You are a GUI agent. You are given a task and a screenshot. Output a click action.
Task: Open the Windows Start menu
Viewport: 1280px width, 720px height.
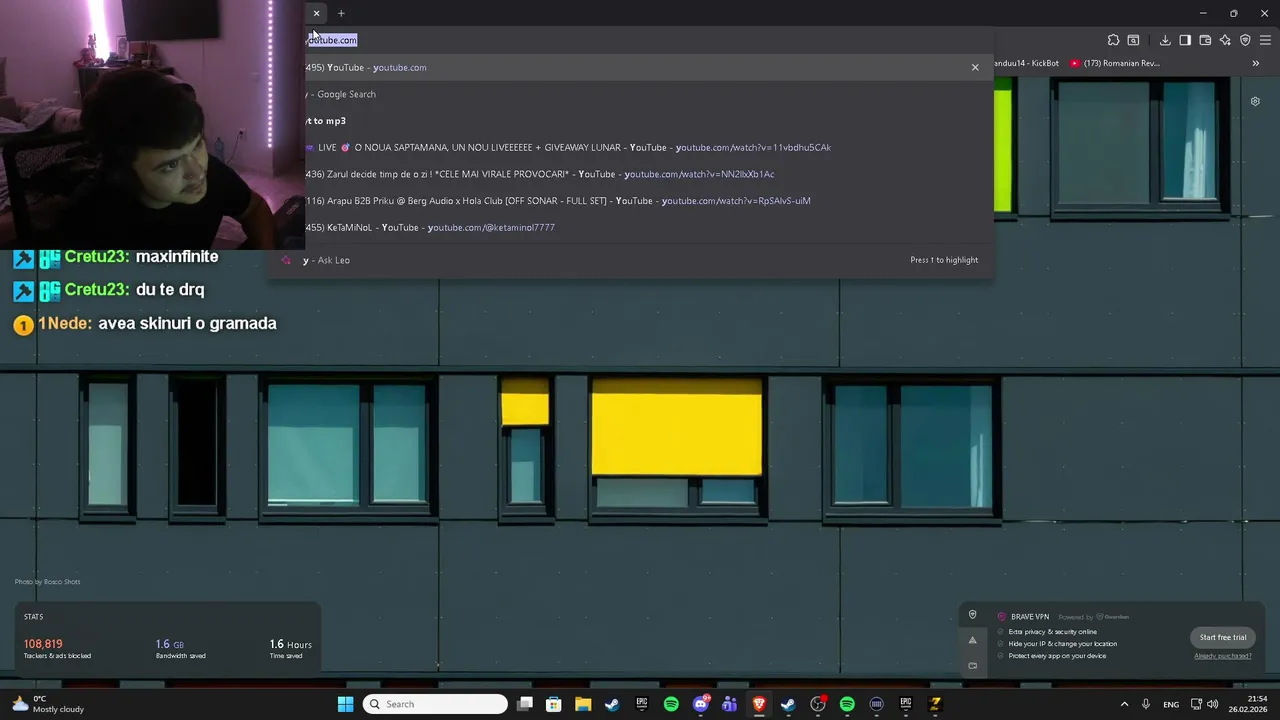click(345, 704)
